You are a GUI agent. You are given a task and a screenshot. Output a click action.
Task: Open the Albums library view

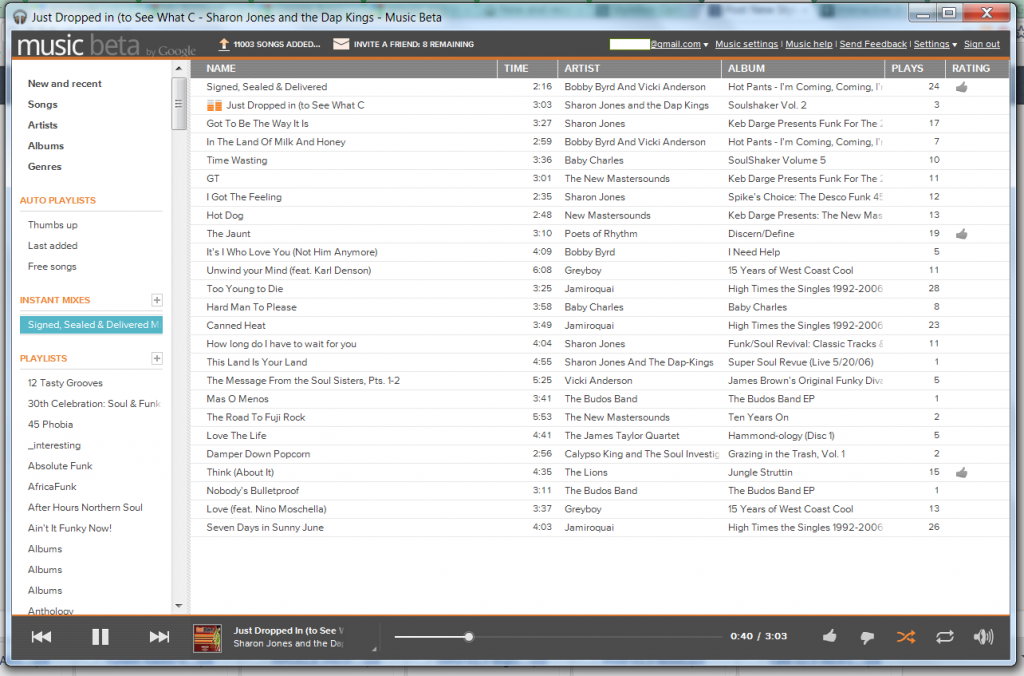coord(46,146)
